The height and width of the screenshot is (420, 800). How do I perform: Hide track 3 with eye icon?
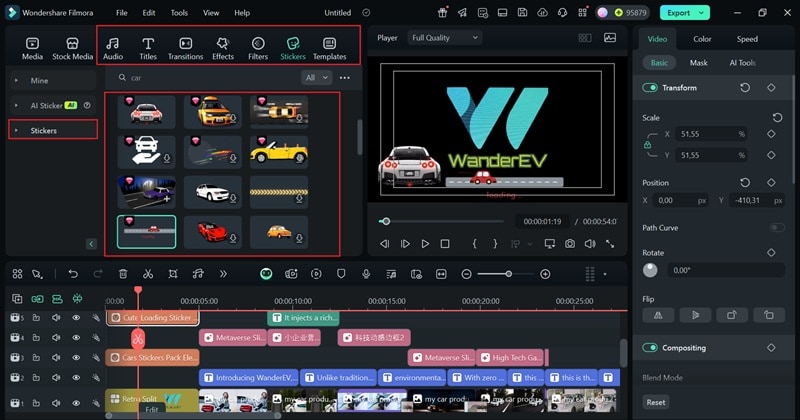[x=76, y=358]
